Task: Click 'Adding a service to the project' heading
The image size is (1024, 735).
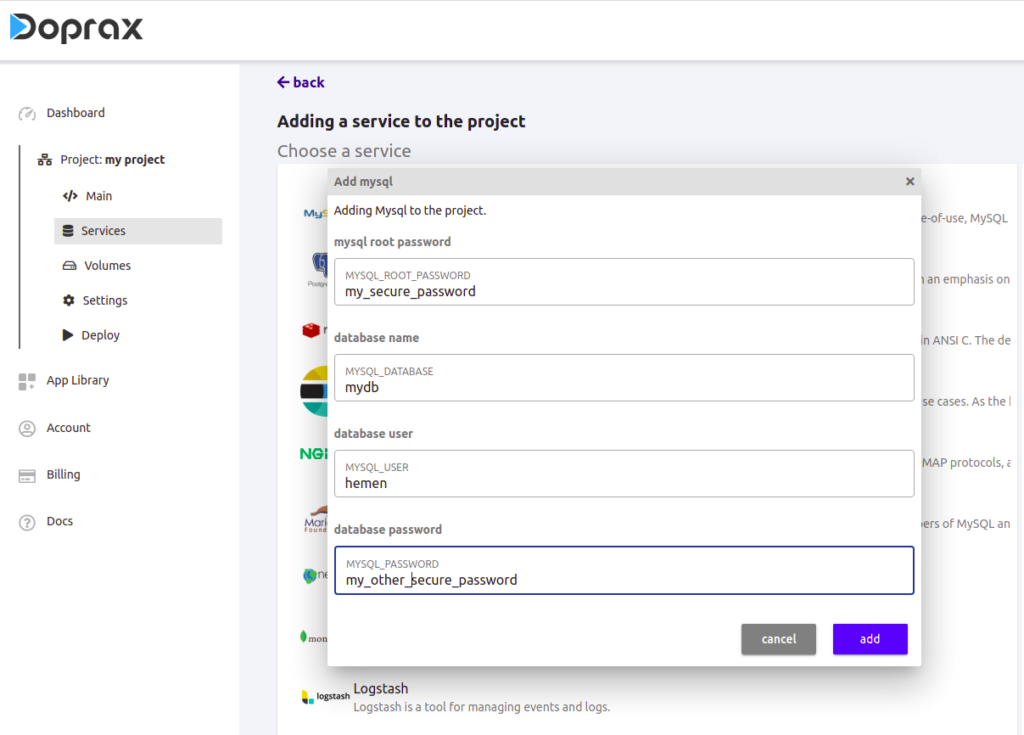Action: (401, 122)
